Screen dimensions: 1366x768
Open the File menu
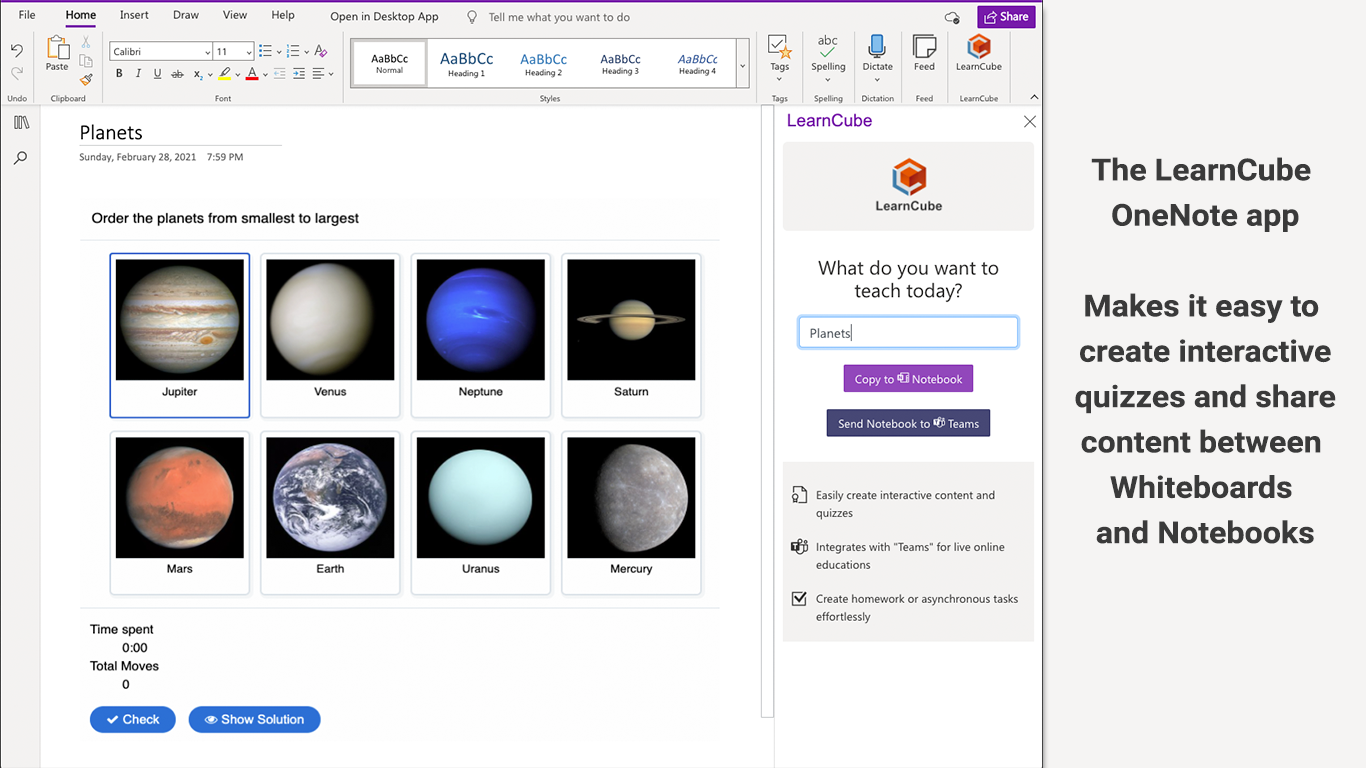(x=27, y=15)
